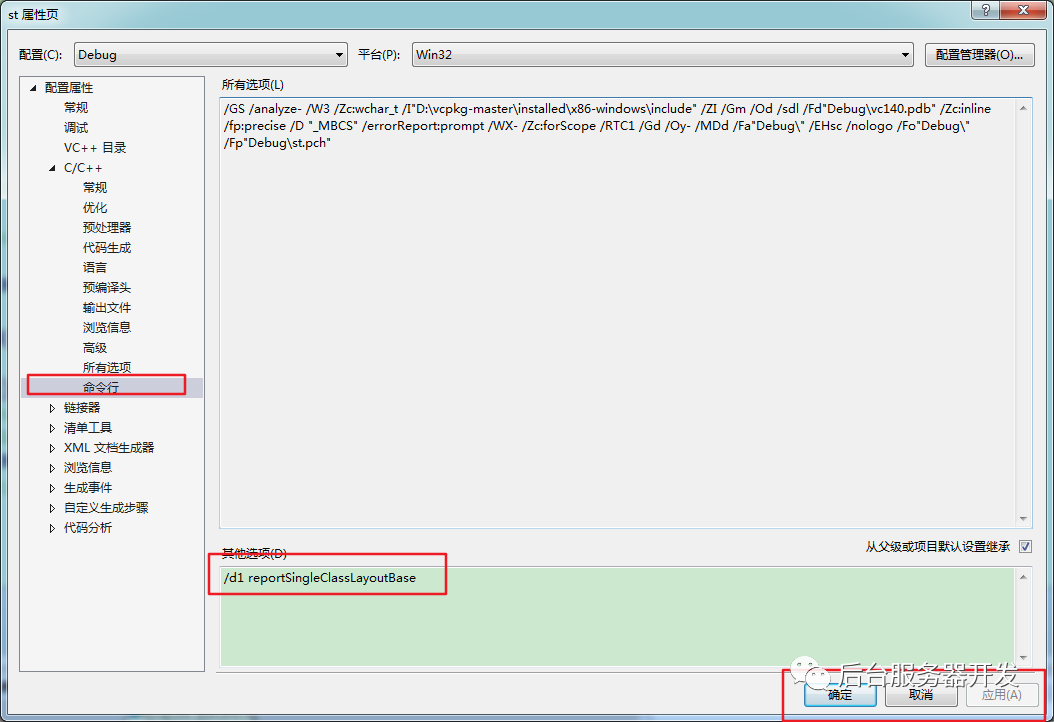
Task: Select 命令行 in the C/C++ tree
Action: (100, 387)
